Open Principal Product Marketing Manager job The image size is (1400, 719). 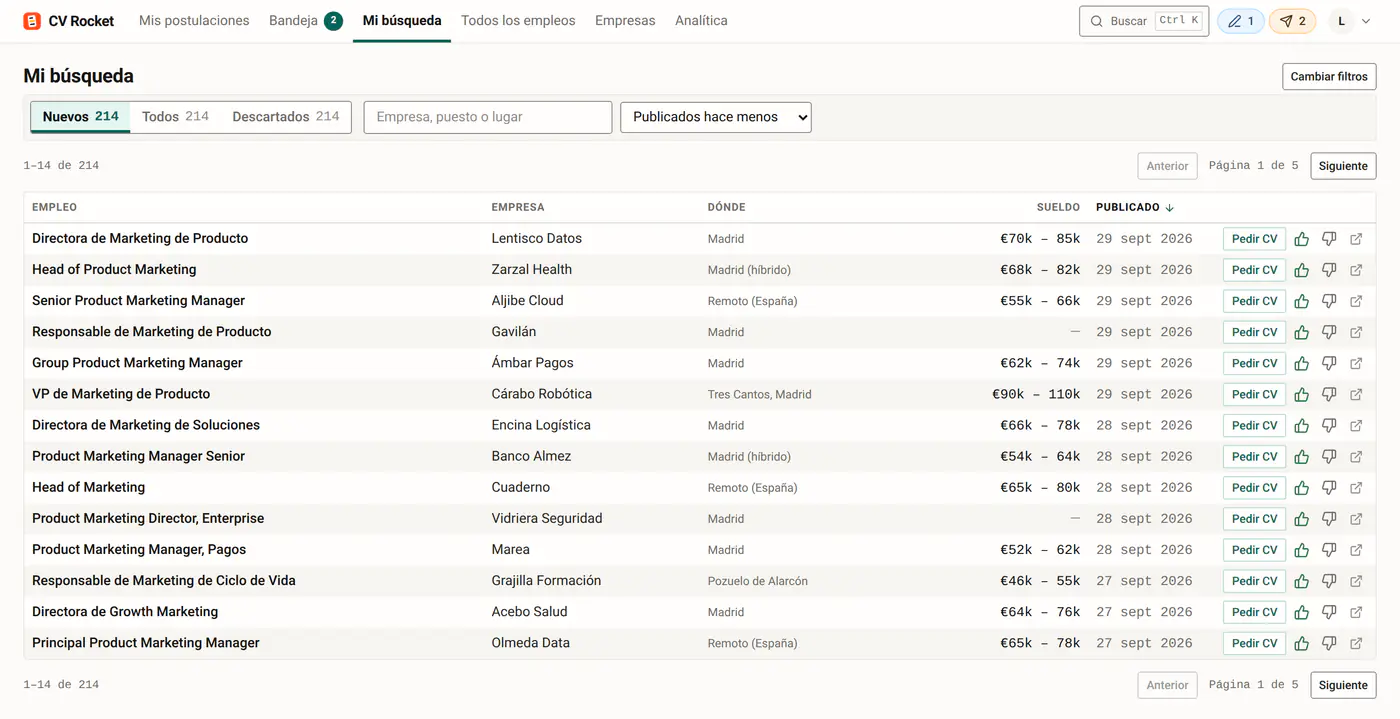146,643
